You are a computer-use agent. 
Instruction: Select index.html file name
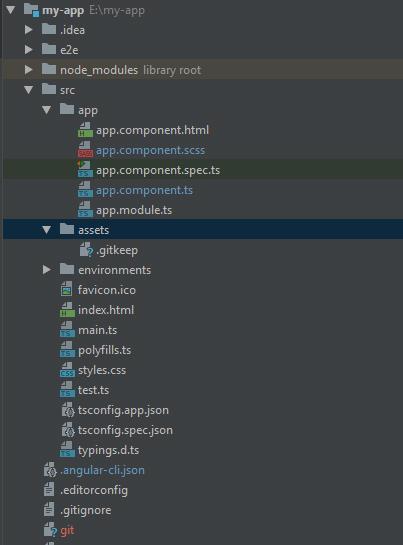pos(106,310)
